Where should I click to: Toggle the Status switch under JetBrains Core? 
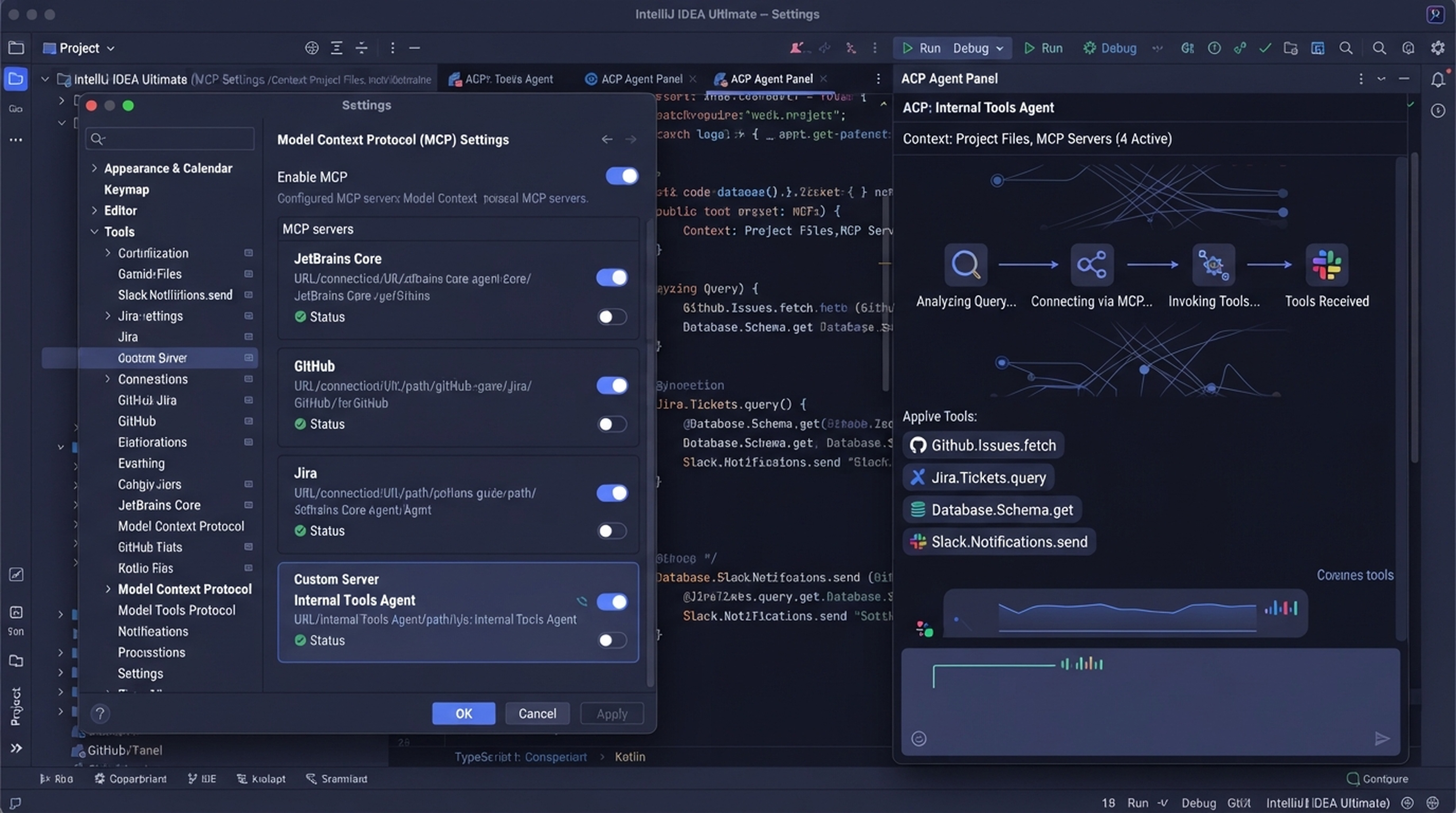coord(612,317)
